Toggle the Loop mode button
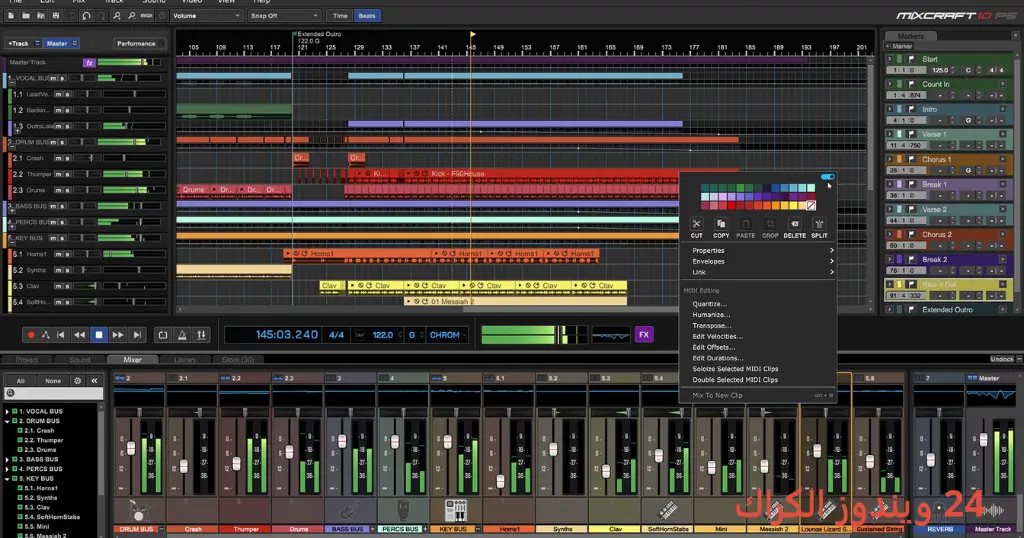 pyautogui.click(x=163, y=335)
